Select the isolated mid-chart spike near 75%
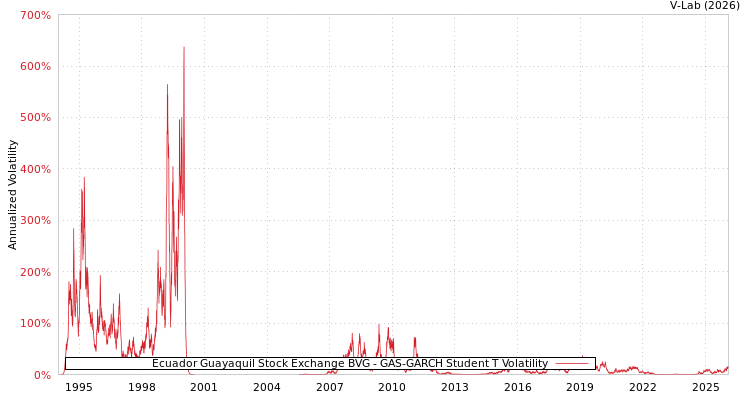Viewport: 750px width, 400px height. tap(414, 337)
